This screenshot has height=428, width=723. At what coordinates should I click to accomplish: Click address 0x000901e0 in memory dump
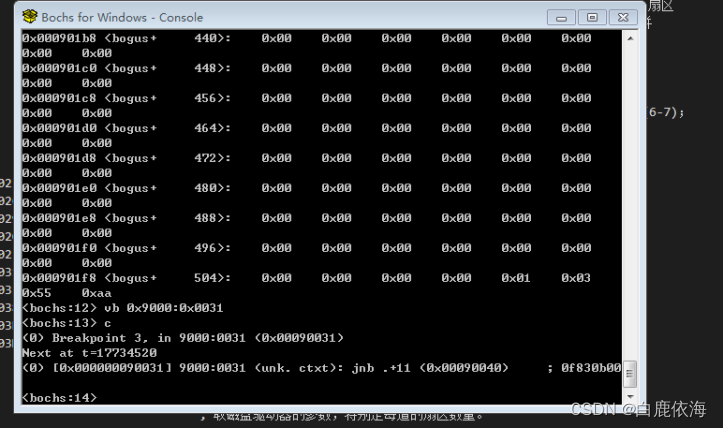[59, 188]
